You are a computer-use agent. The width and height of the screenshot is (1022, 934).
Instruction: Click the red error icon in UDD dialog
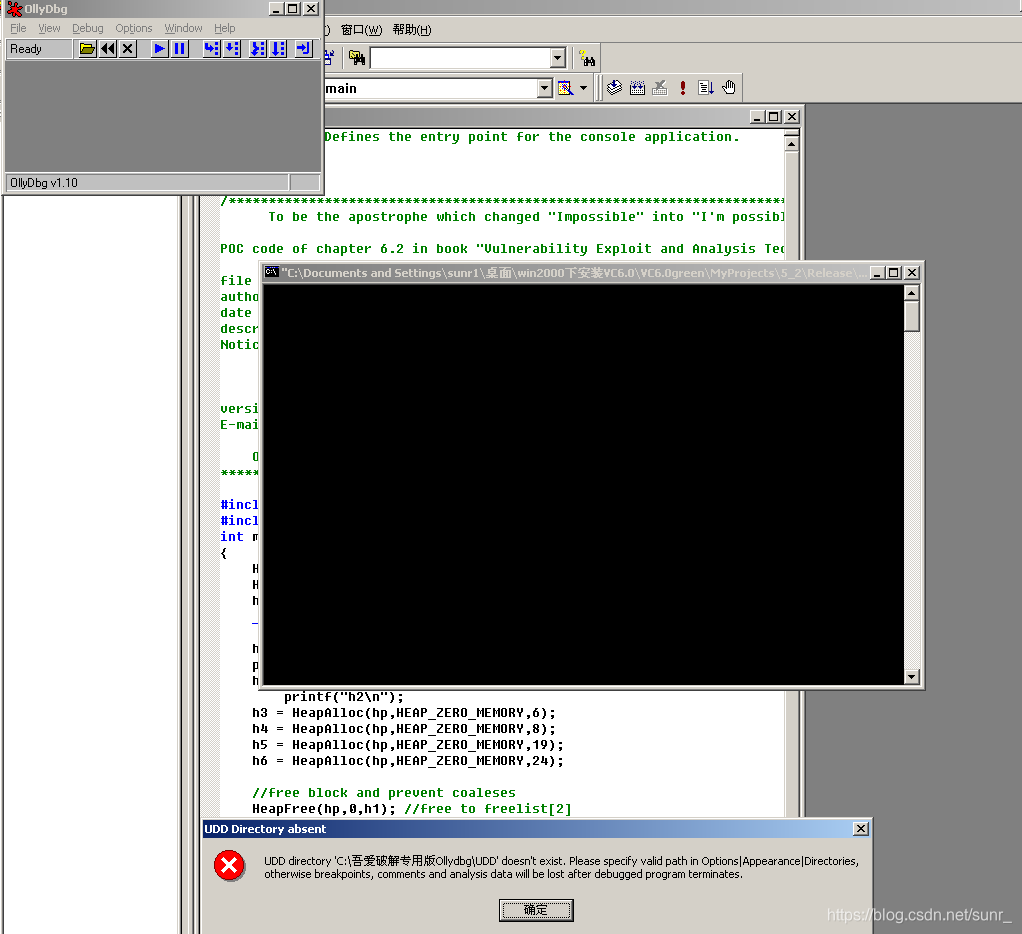coord(229,866)
